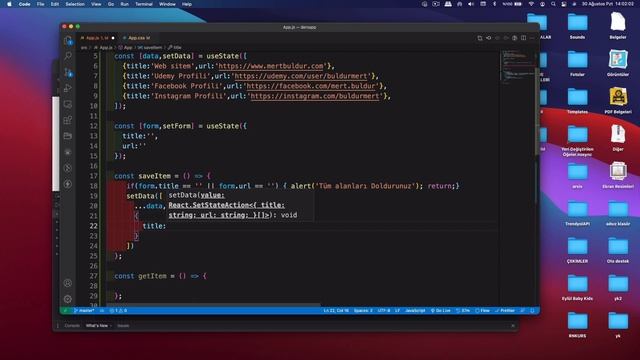Switch to the App.js editor tab
The width and height of the screenshot is (640, 360).
(x=97, y=38)
